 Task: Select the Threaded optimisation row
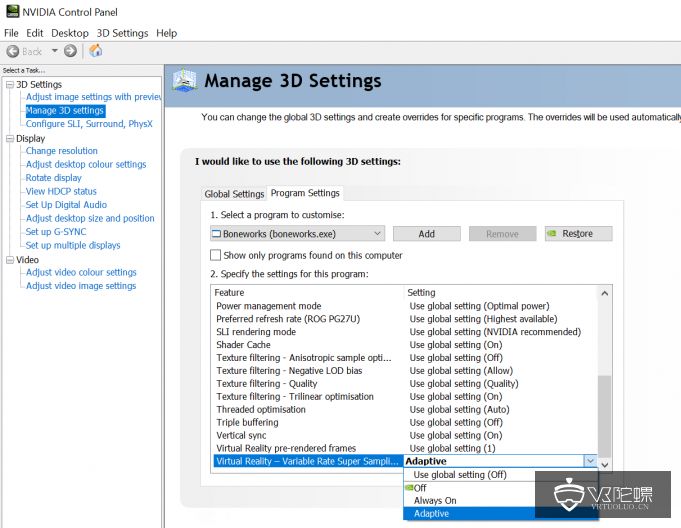coord(405,409)
